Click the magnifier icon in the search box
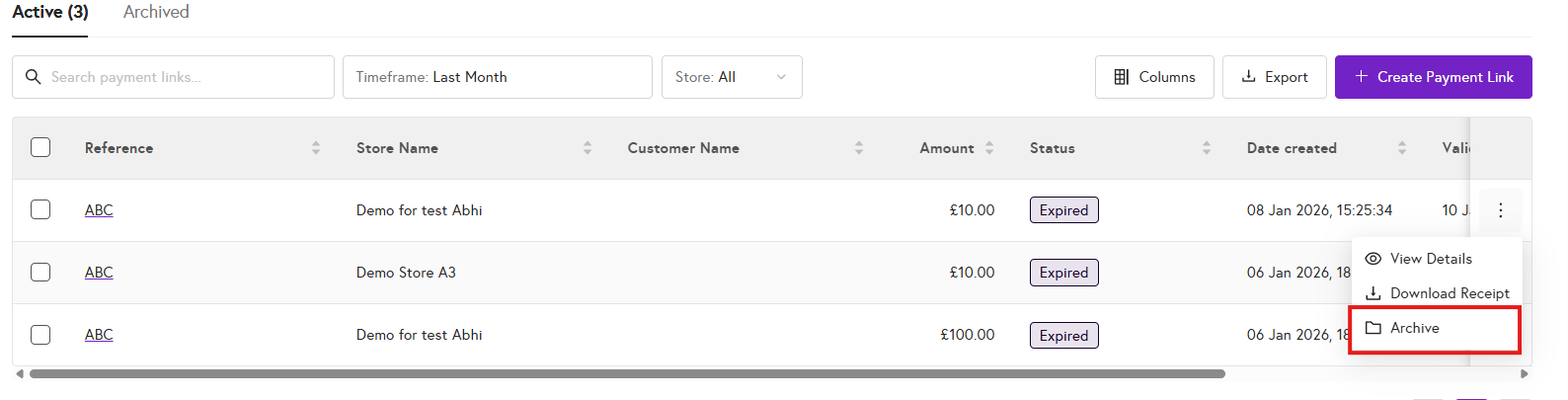Image resolution: width=1568 pixels, height=400 pixels. pyautogui.click(x=34, y=77)
